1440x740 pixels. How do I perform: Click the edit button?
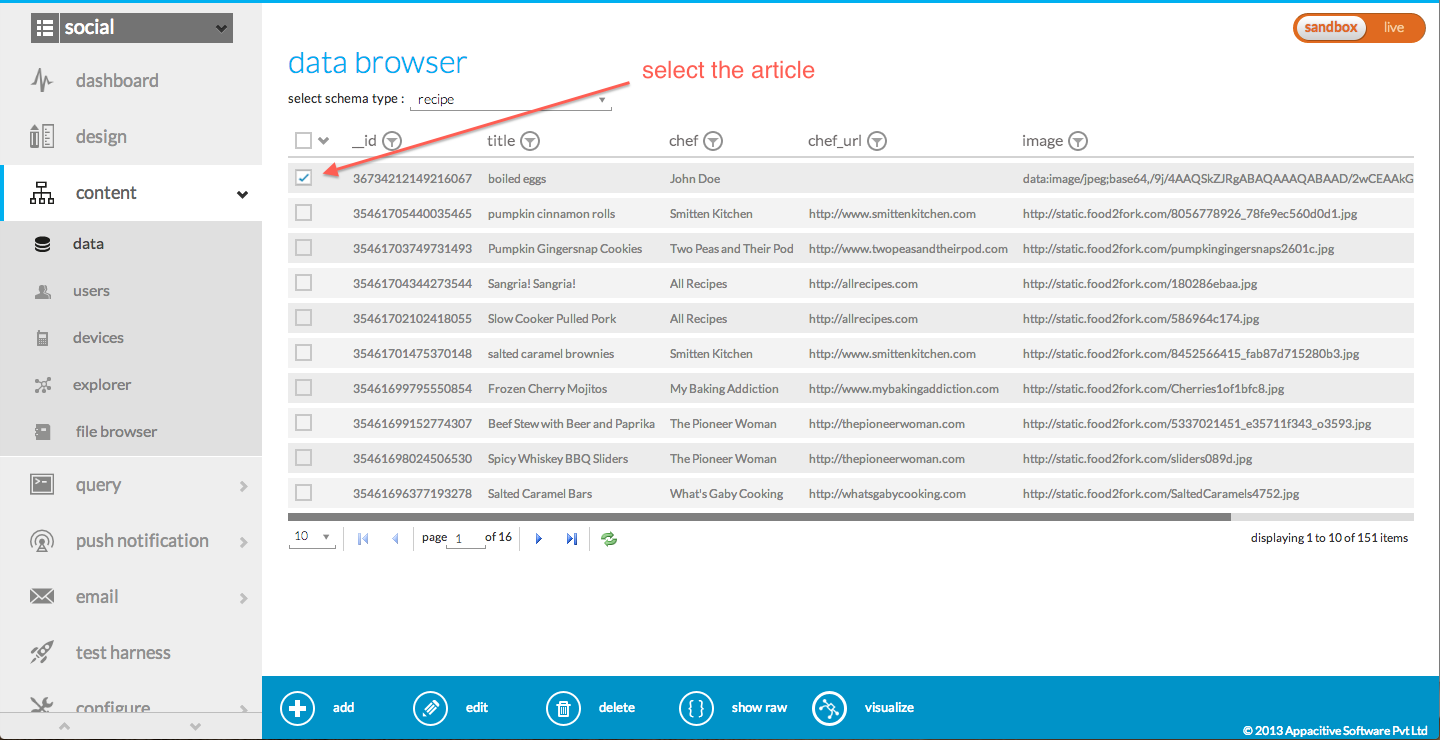point(451,708)
